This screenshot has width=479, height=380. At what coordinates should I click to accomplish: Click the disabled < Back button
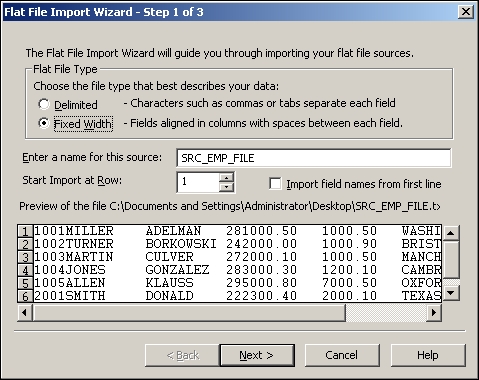pyautogui.click(x=182, y=355)
